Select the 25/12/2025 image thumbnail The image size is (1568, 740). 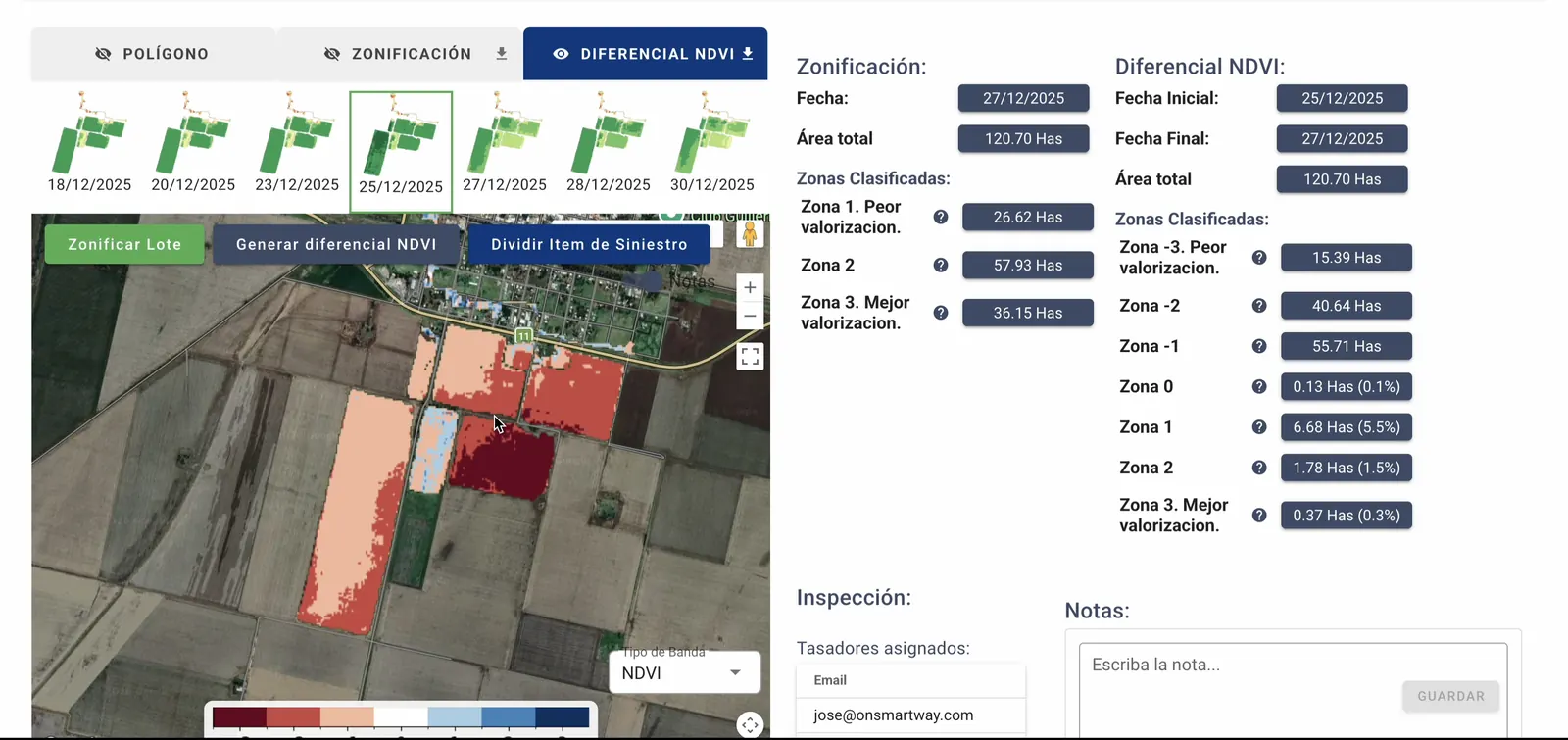401,151
